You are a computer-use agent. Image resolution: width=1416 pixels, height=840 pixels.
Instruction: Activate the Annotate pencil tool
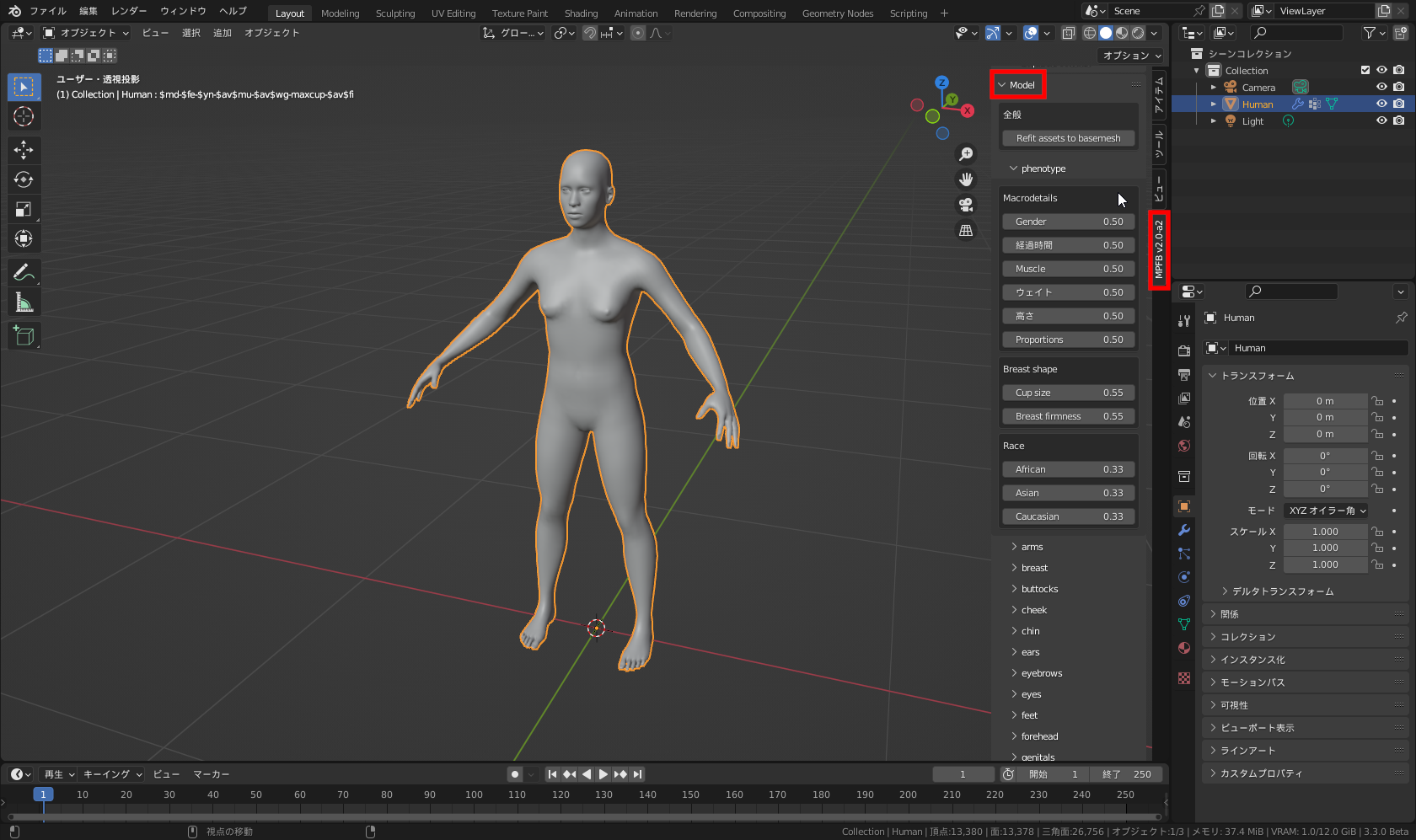click(x=24, y=272)
